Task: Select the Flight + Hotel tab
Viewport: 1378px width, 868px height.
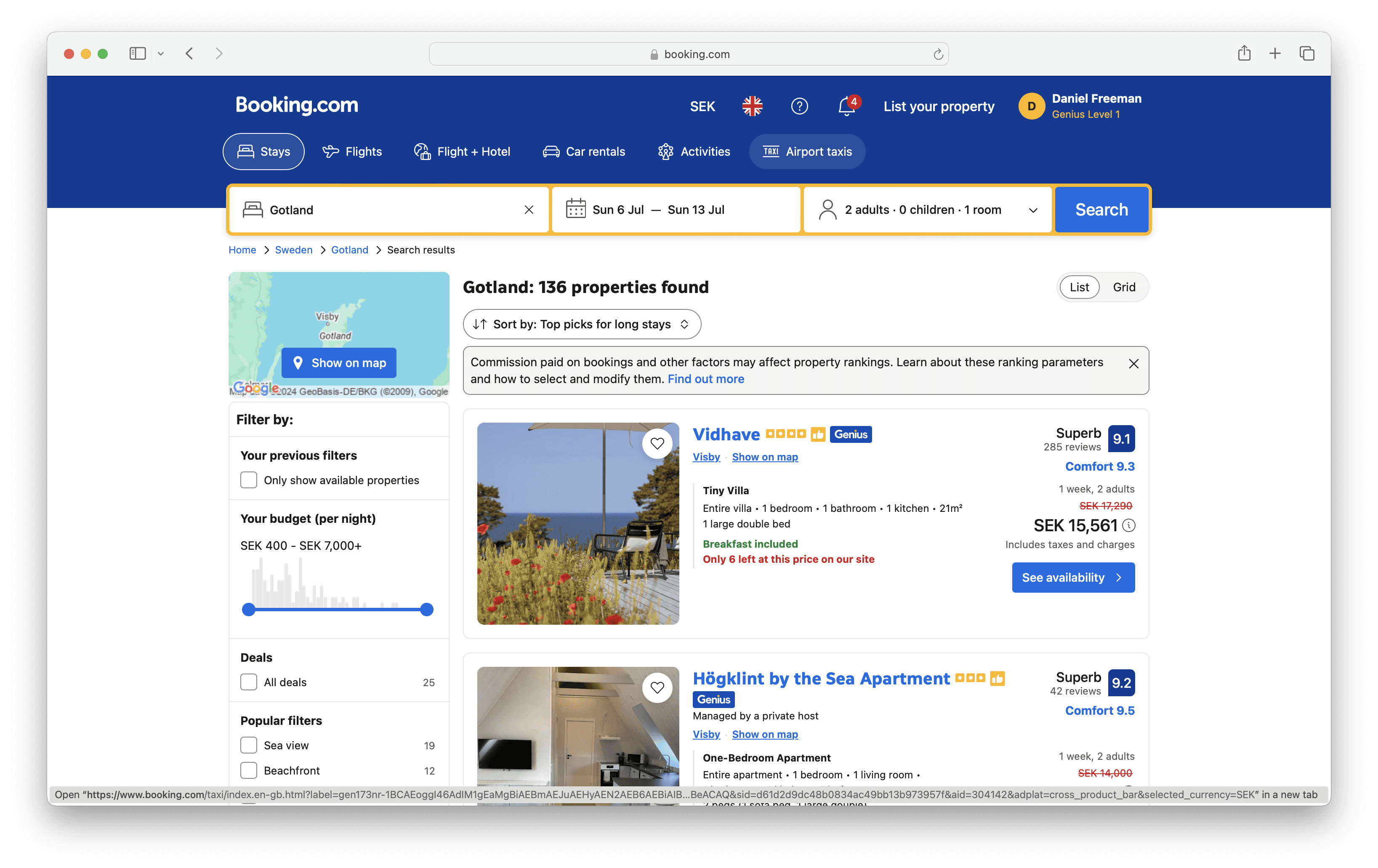Action: pos(462,151)
